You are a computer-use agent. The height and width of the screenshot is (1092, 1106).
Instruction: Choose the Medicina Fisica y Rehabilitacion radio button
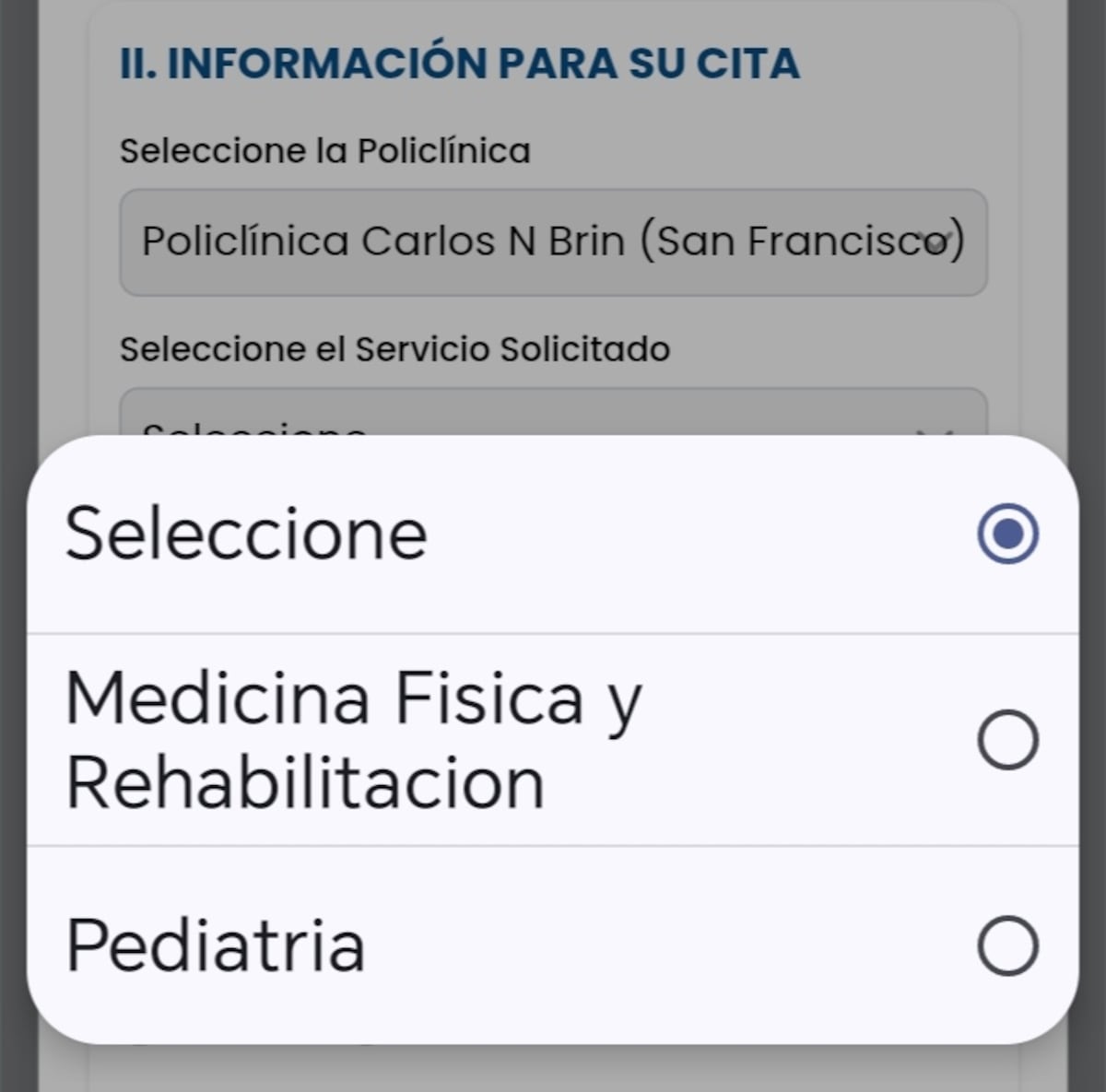1007,740
